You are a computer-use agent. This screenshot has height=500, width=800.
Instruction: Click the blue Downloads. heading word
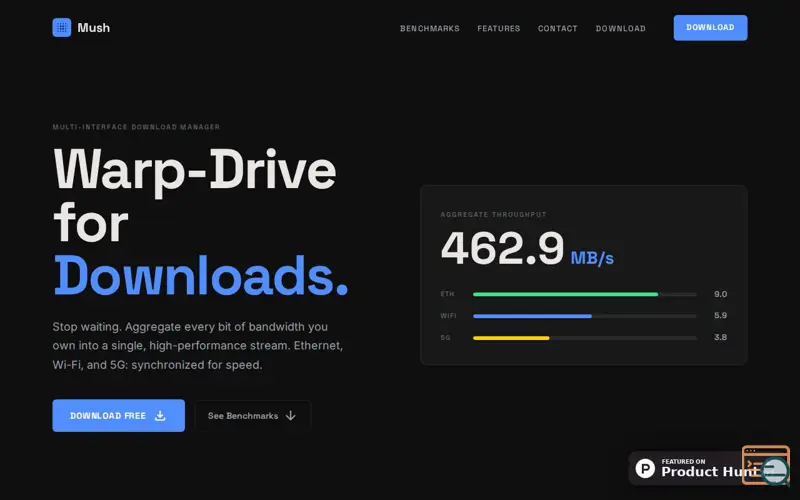tap(201, 276)
